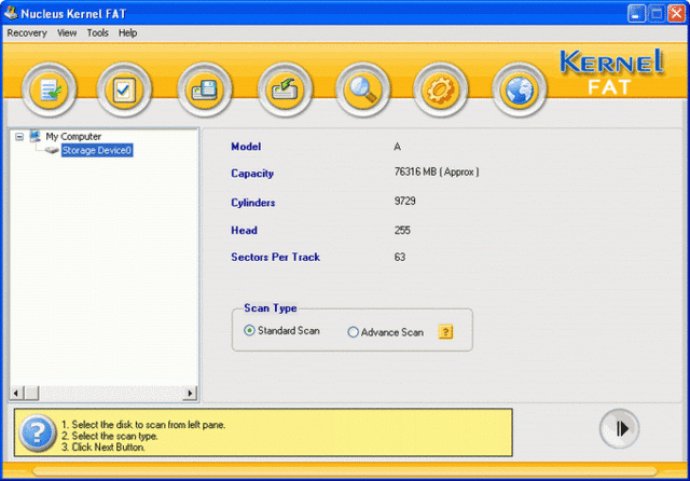
Task: Click the right arrow of tree scrollbar
Action: pyautogui.click(x=190, y=393)
